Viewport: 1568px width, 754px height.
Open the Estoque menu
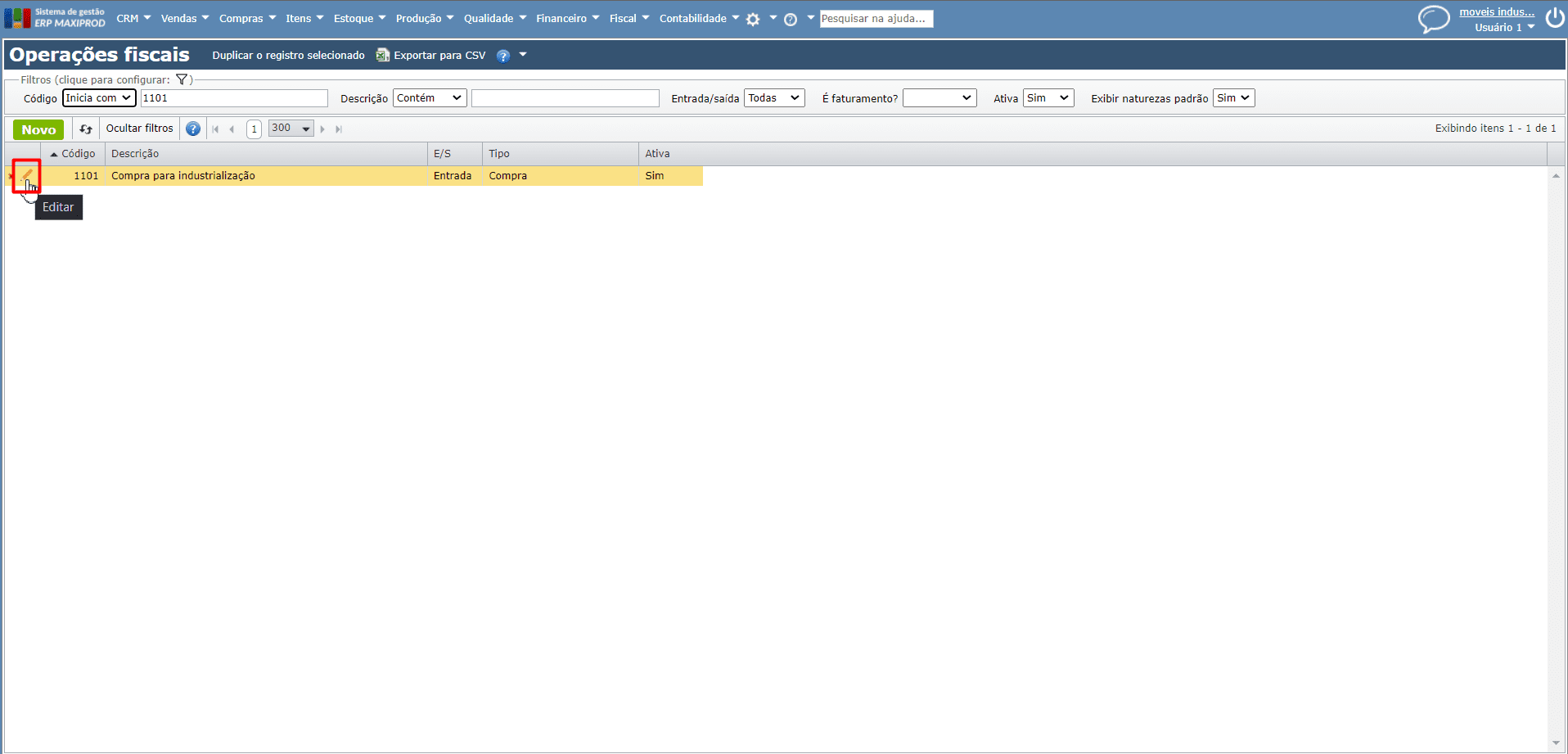click(359, 18)
